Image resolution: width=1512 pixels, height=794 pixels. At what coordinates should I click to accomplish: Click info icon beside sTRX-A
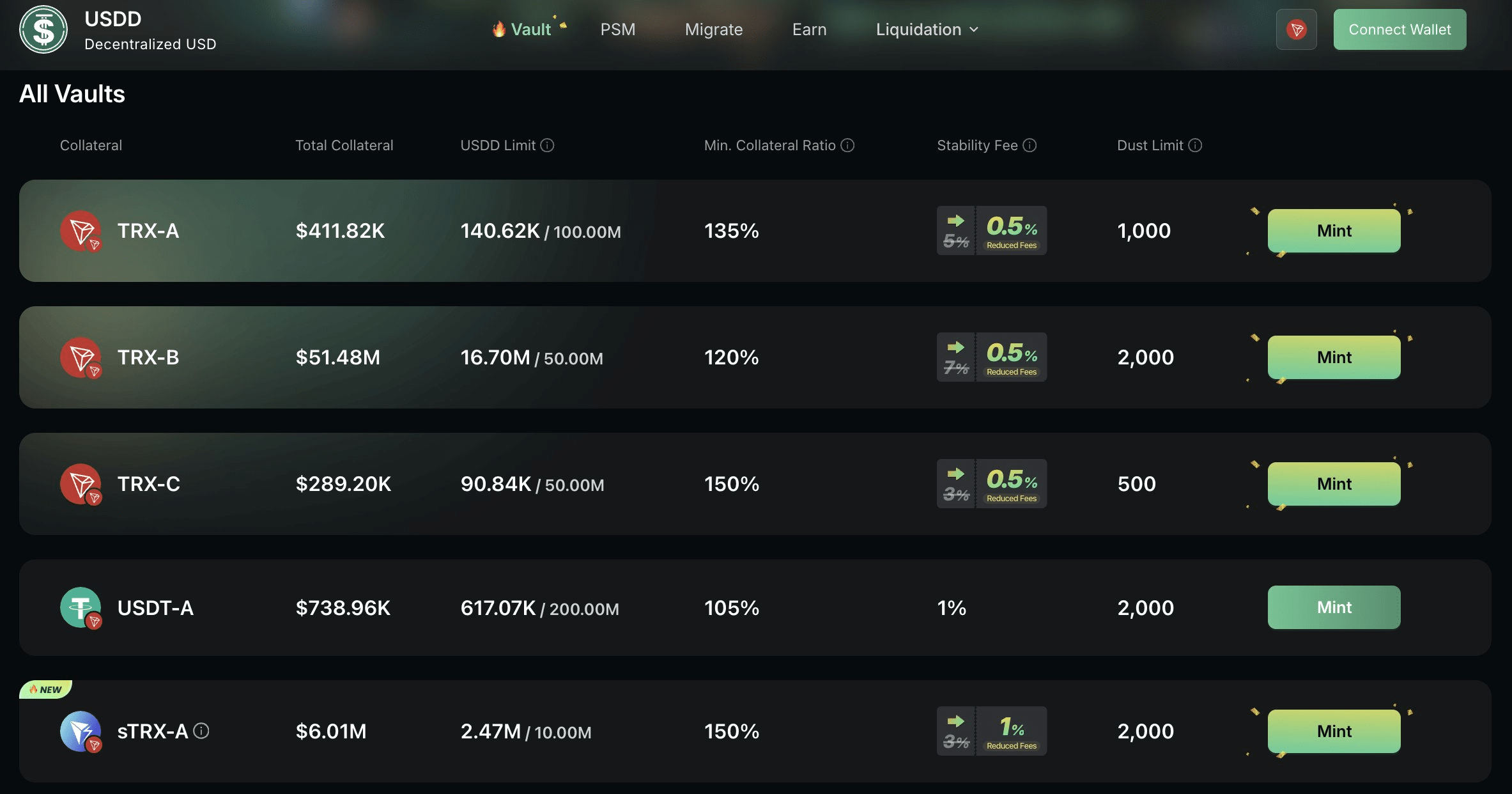point(201,731)
